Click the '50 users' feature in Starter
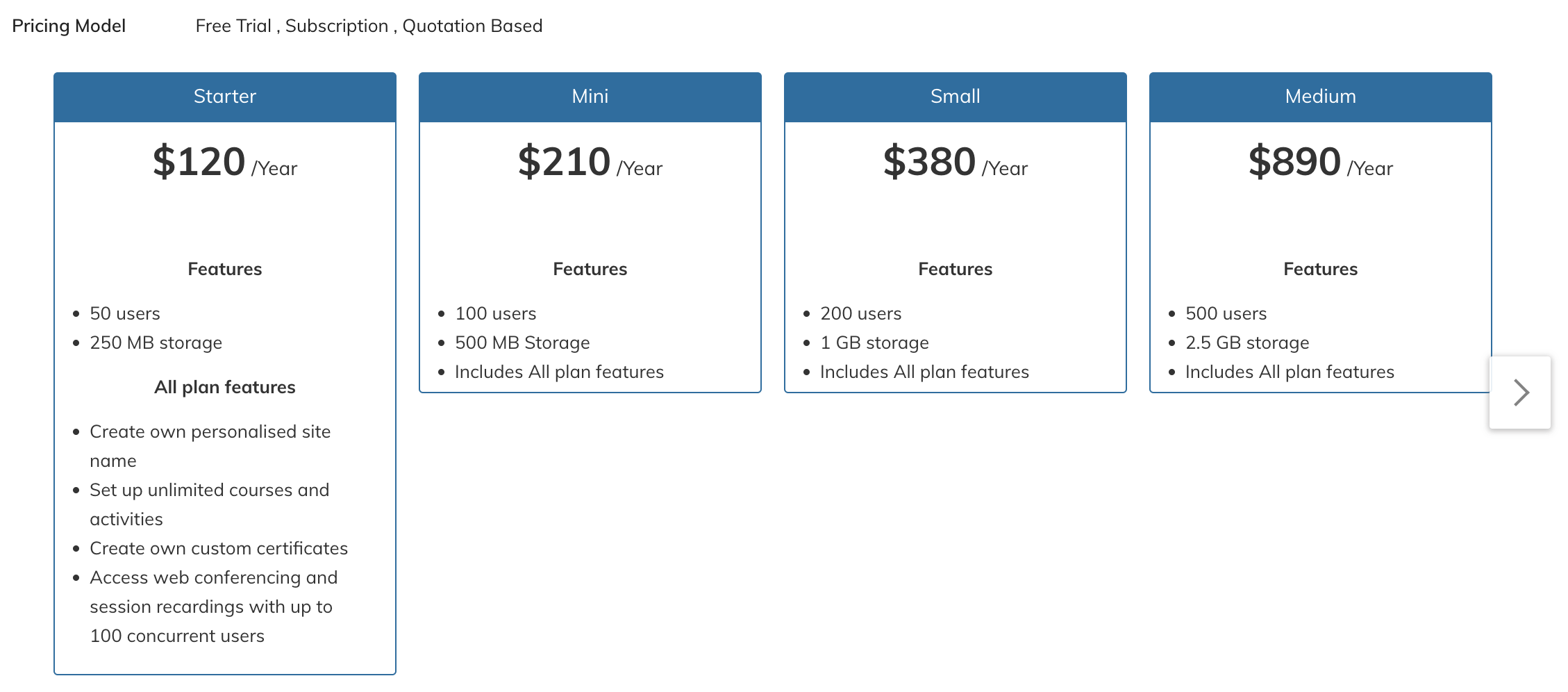Image resolution: width=1568 pixels, height=692 pixels. [x=125, y=314]
